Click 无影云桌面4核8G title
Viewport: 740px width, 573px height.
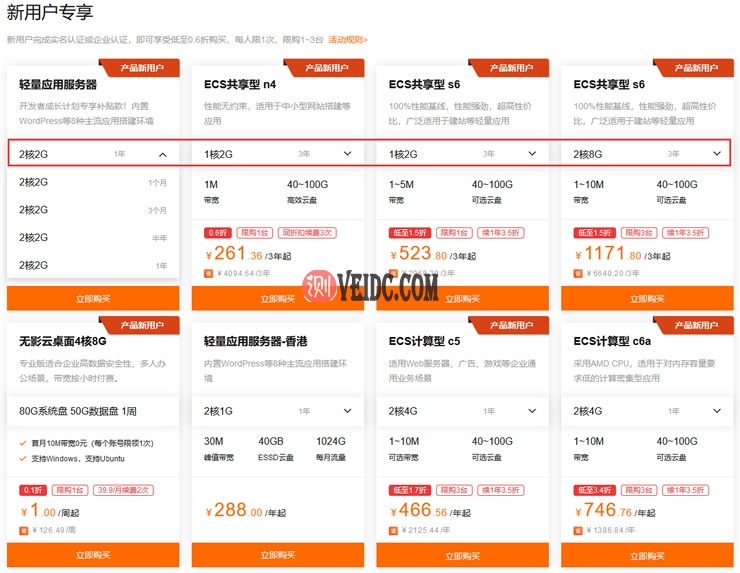pos(63,341)
